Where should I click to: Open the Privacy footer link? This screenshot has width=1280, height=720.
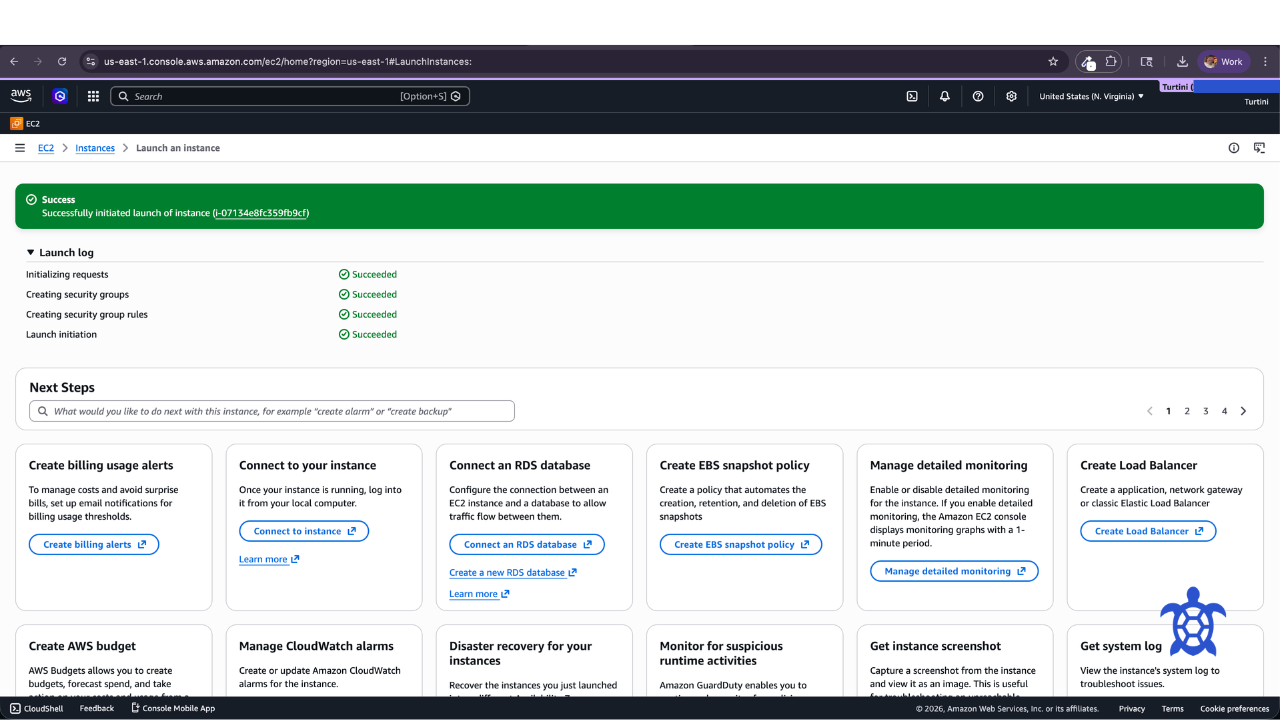click(1132, 708)
